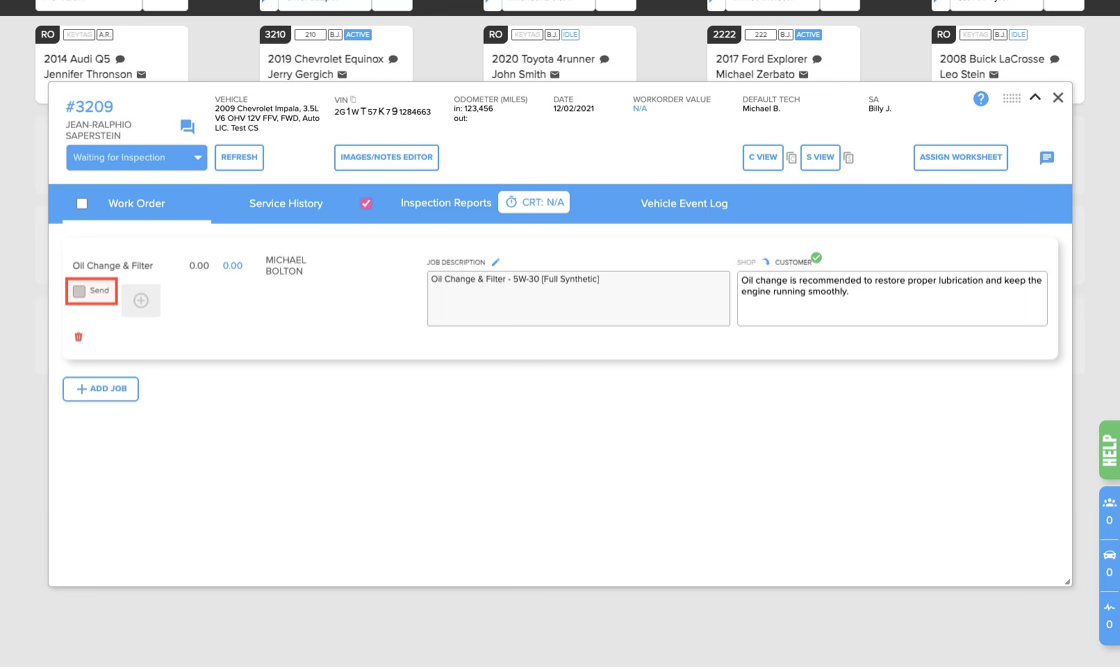Collapse the work order panel with up chevron
Viewport: 1120px width, 667px height.
click(1035, 97)
